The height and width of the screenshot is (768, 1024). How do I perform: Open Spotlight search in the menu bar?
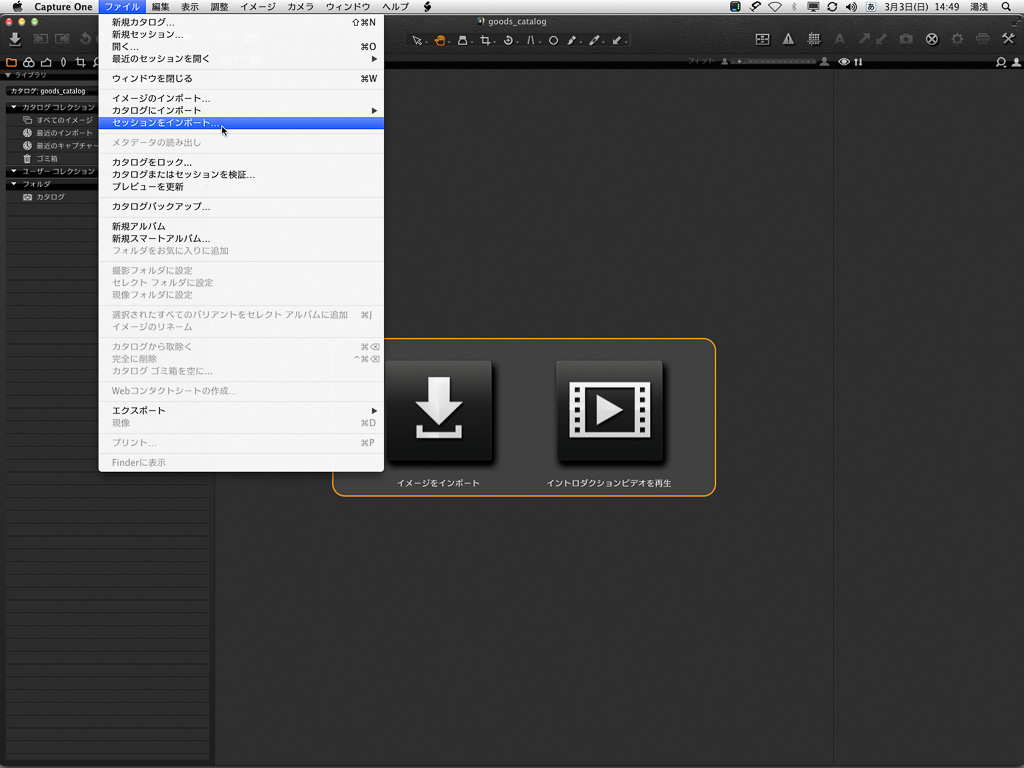click(1006, 7)
